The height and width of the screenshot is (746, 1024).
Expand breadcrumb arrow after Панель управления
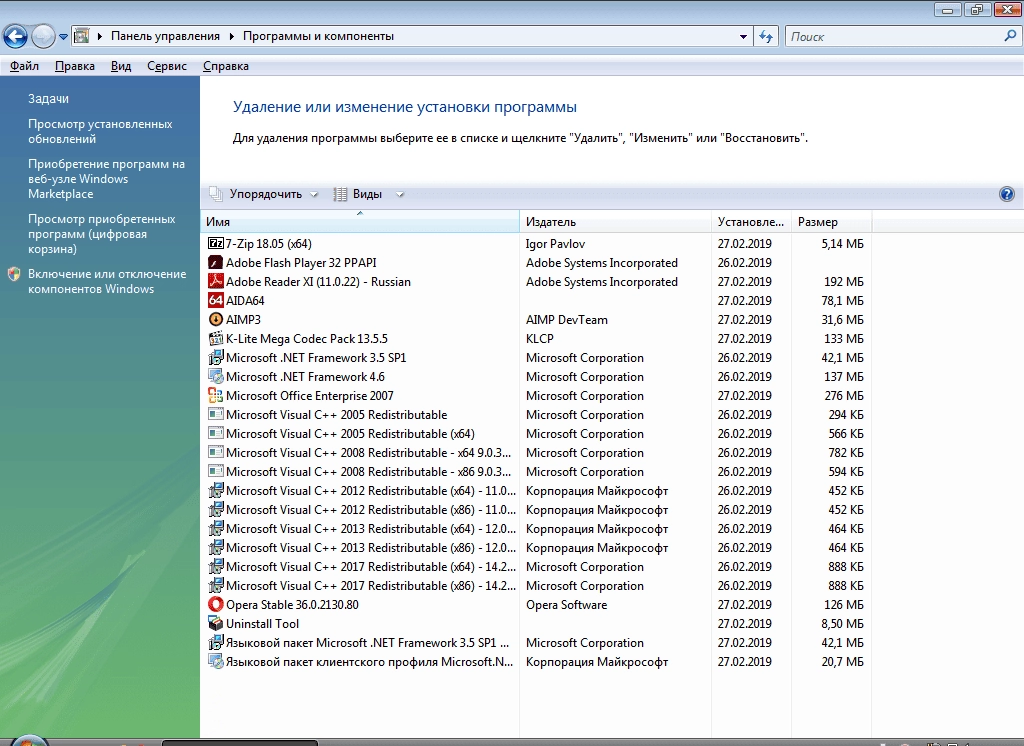pyautogui.click(x=231, y=36)
